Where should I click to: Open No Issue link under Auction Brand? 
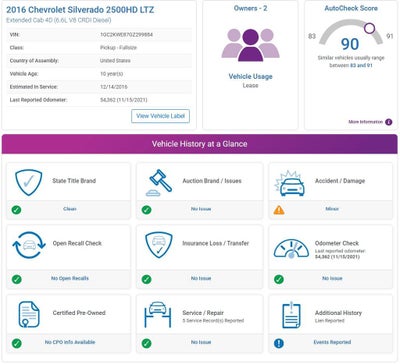click(201, 209)
